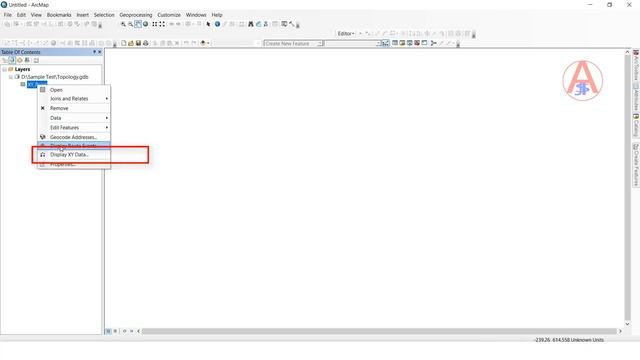Select the D:\Sample Test\Topology.gdb entry
This screenshot has height=360, width=640.
(x=55, y=77)
